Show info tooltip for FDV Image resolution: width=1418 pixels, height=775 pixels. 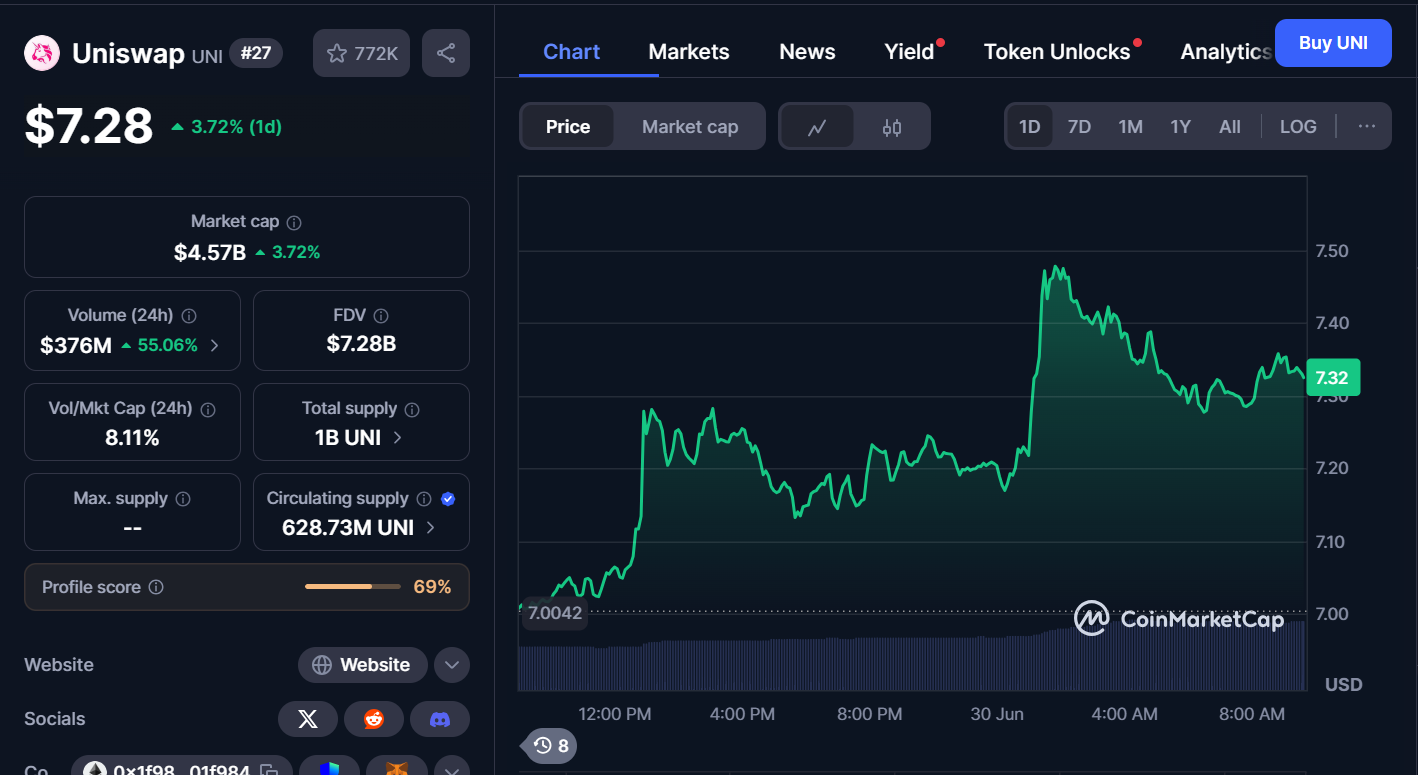381,316
